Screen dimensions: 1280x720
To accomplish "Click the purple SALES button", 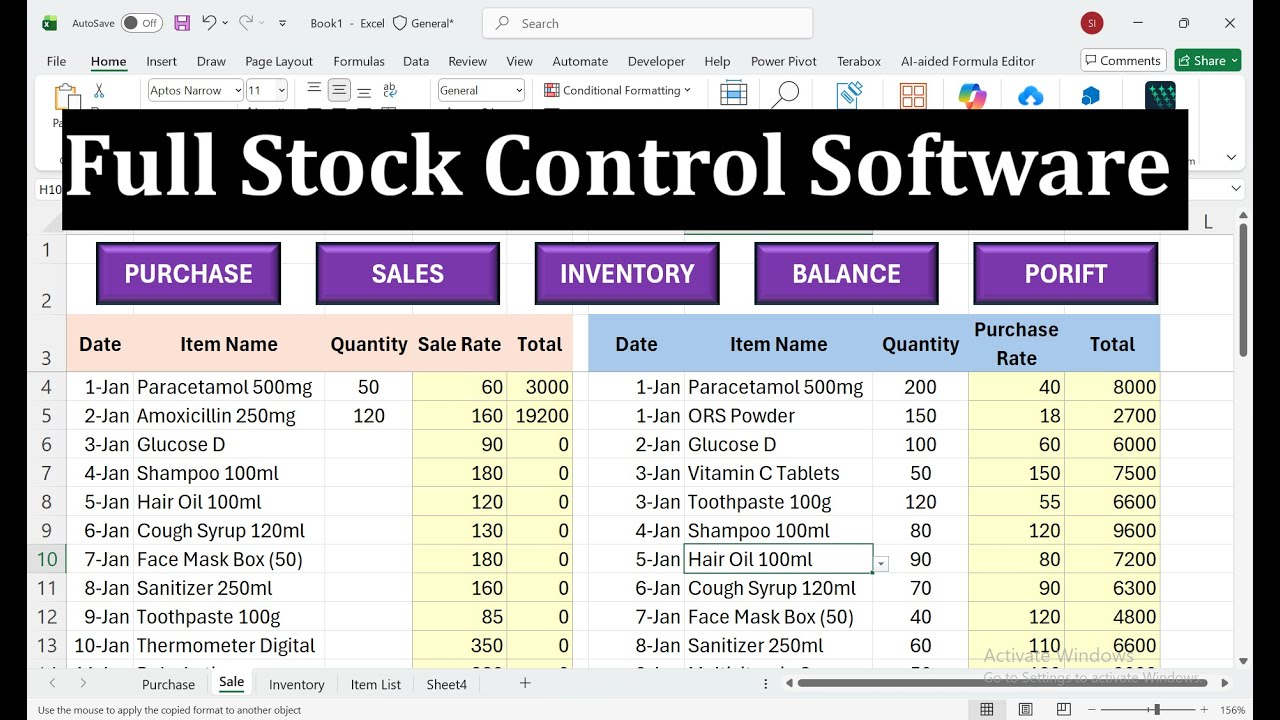I will (x=408, y=273).
